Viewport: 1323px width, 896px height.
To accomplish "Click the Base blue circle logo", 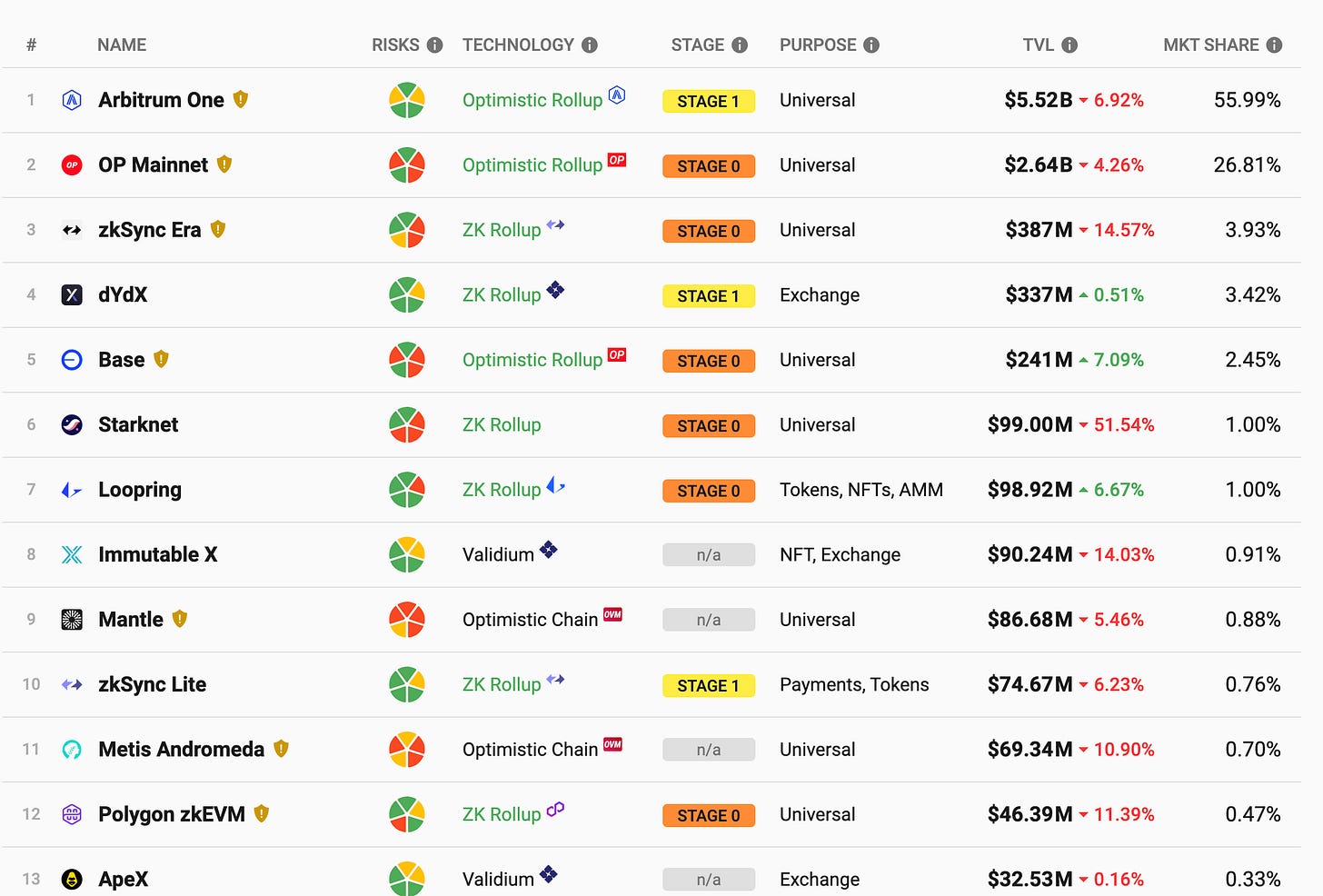I will tap(72, 360).
